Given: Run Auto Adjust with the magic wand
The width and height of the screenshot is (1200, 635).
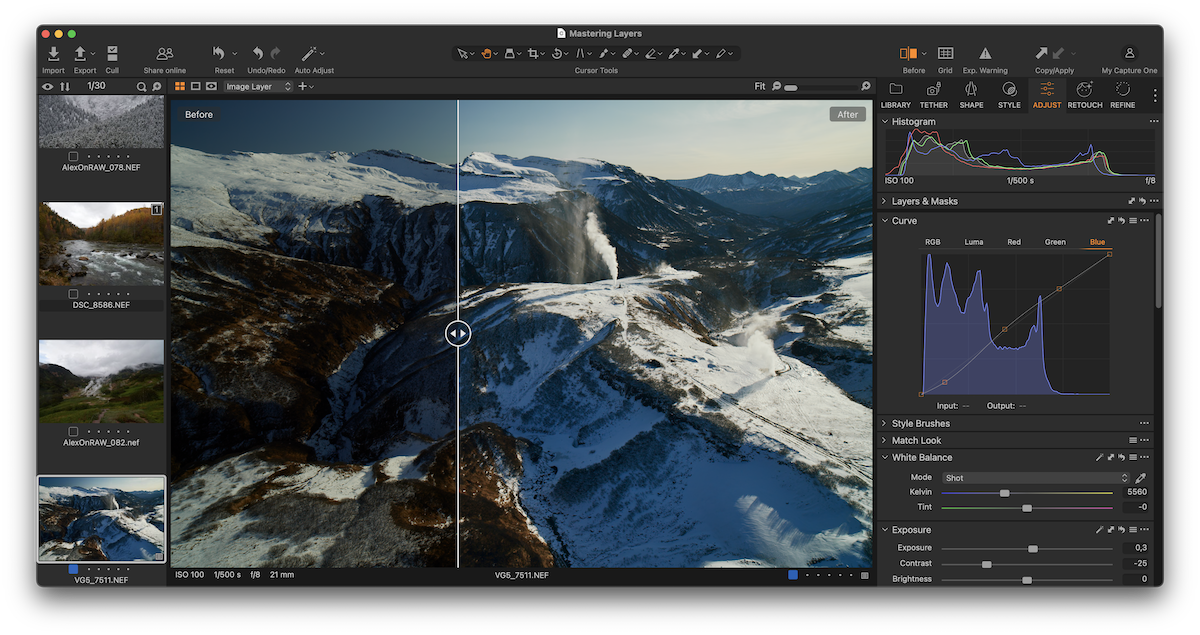Looking at the screenshot, I should tap(309, 54).
